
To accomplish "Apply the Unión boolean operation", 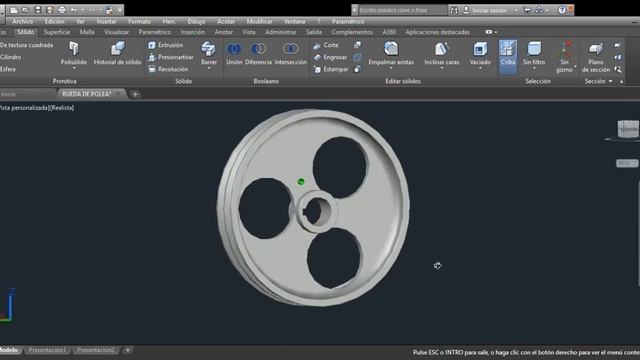I will pos(234,53).
